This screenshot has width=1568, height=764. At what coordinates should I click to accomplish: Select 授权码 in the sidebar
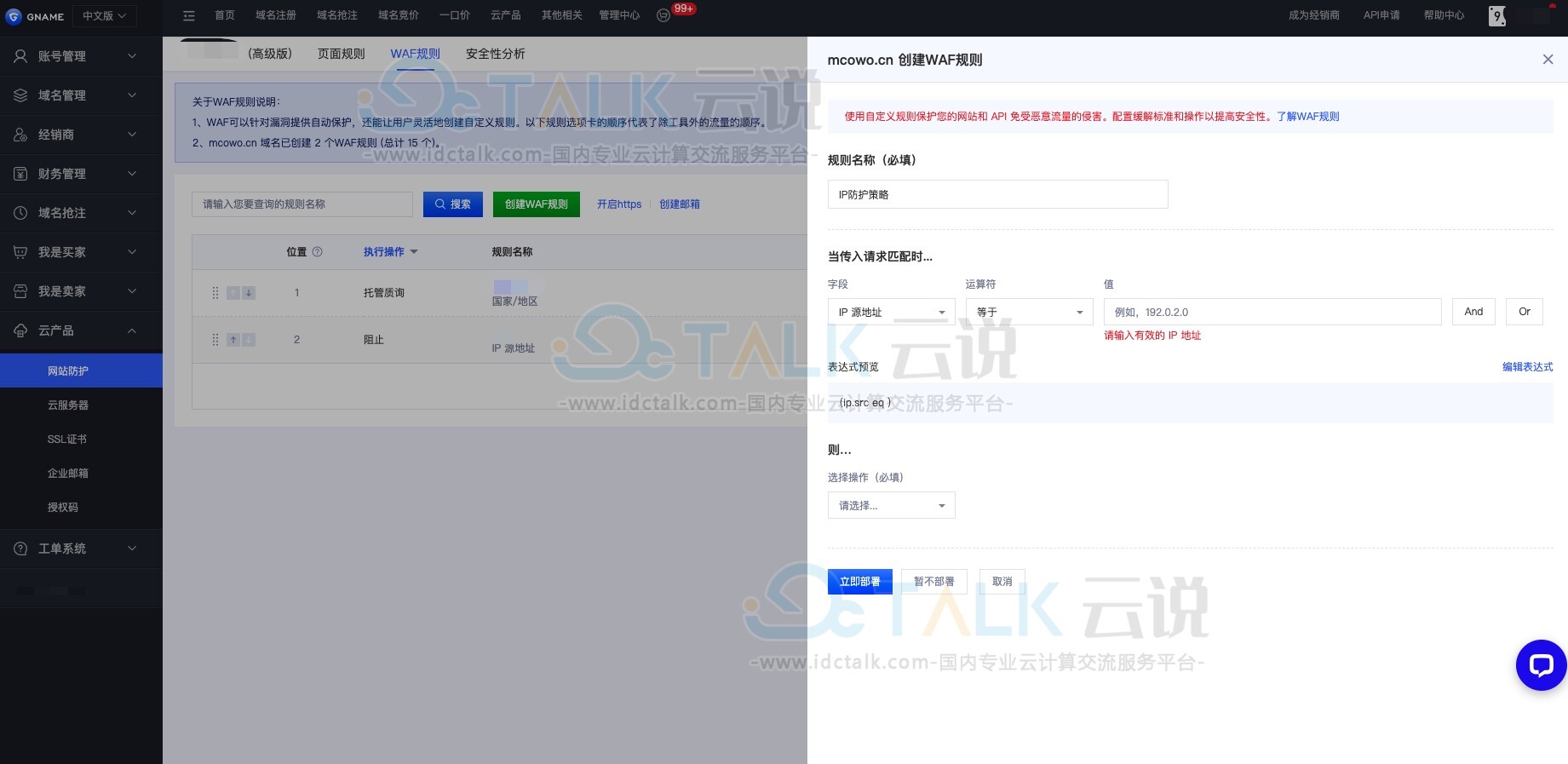click(63, 508)
